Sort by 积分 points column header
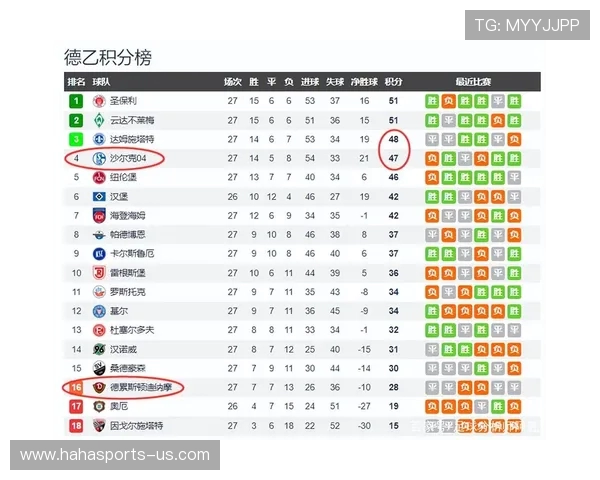 coord(393,82)
